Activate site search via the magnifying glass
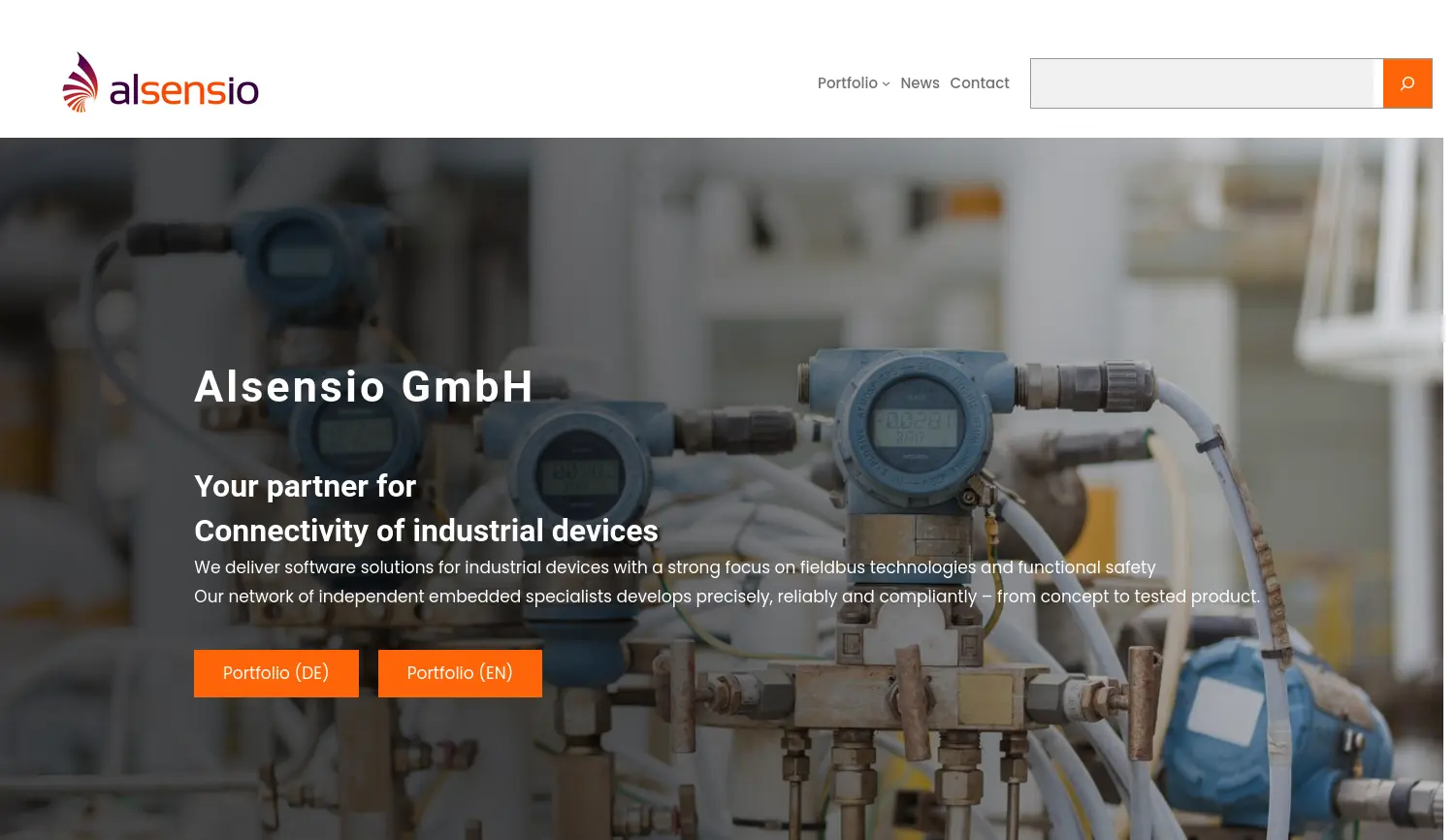 [1407, 83]
